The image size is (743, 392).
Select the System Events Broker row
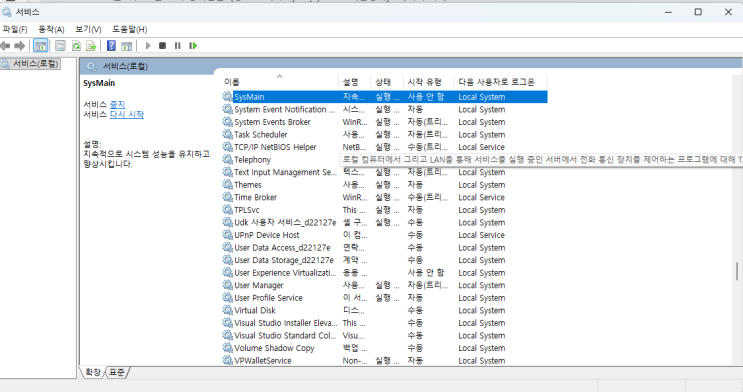384,122
